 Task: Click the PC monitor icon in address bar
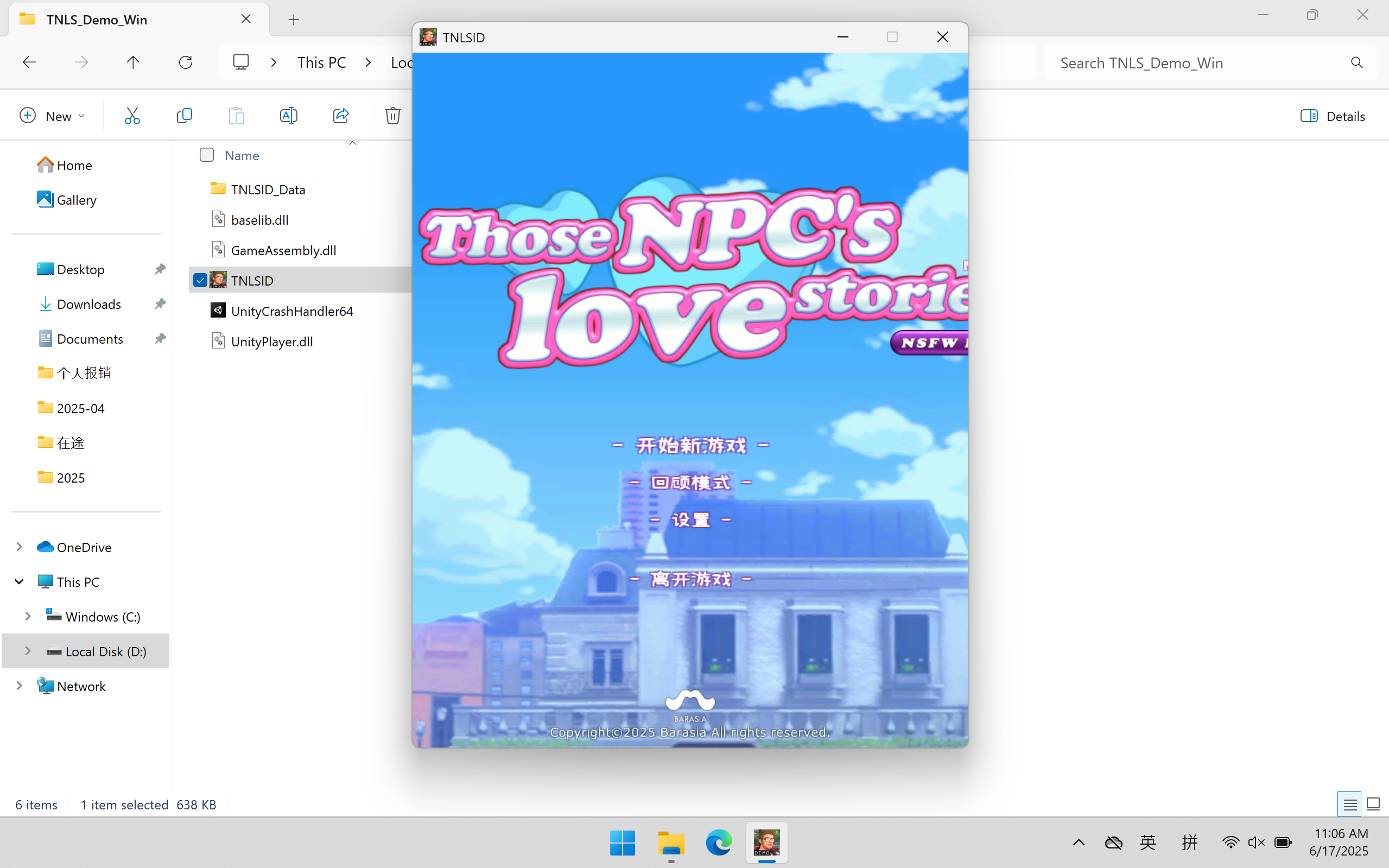pos(241,62)
